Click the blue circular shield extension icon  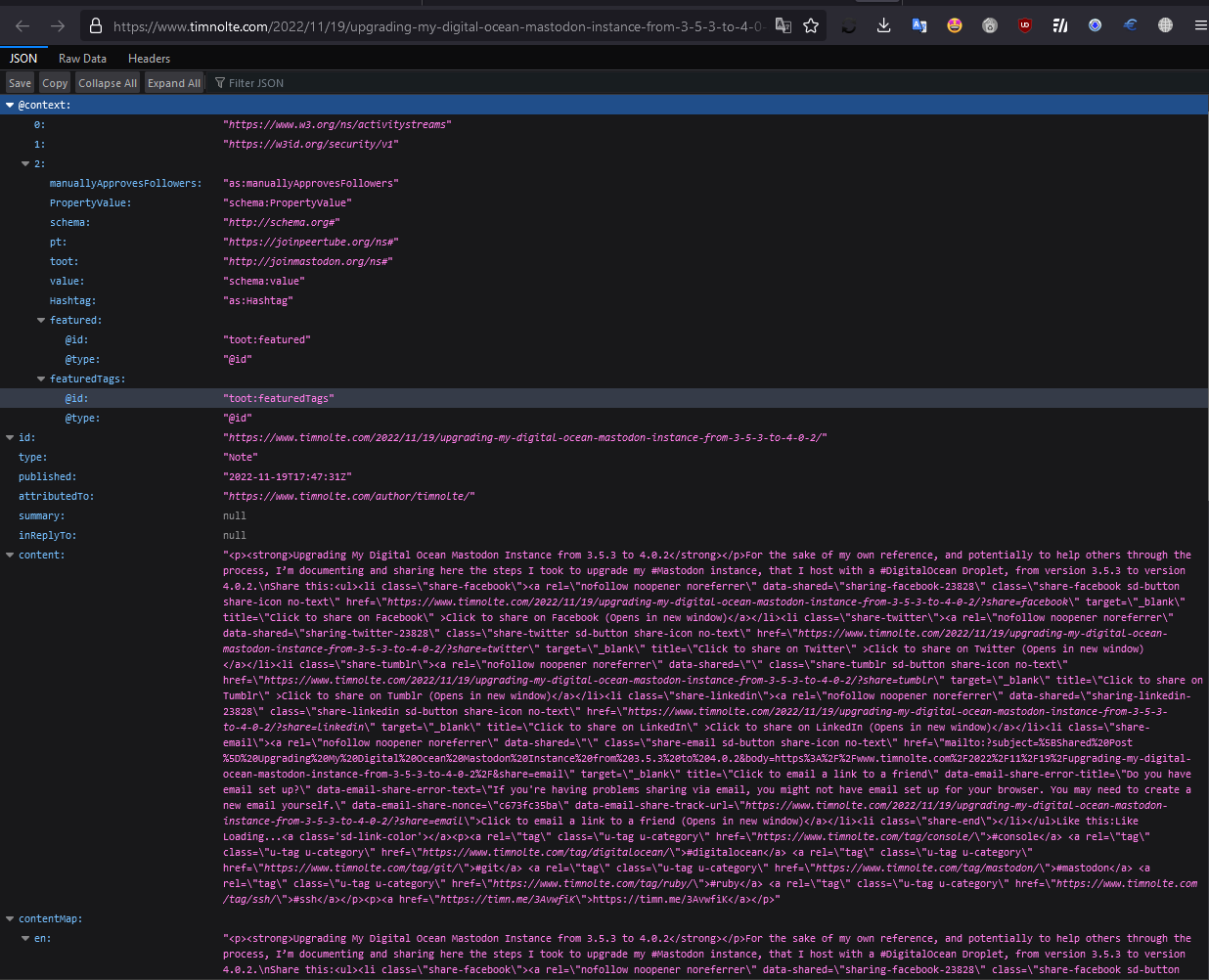1096,26
